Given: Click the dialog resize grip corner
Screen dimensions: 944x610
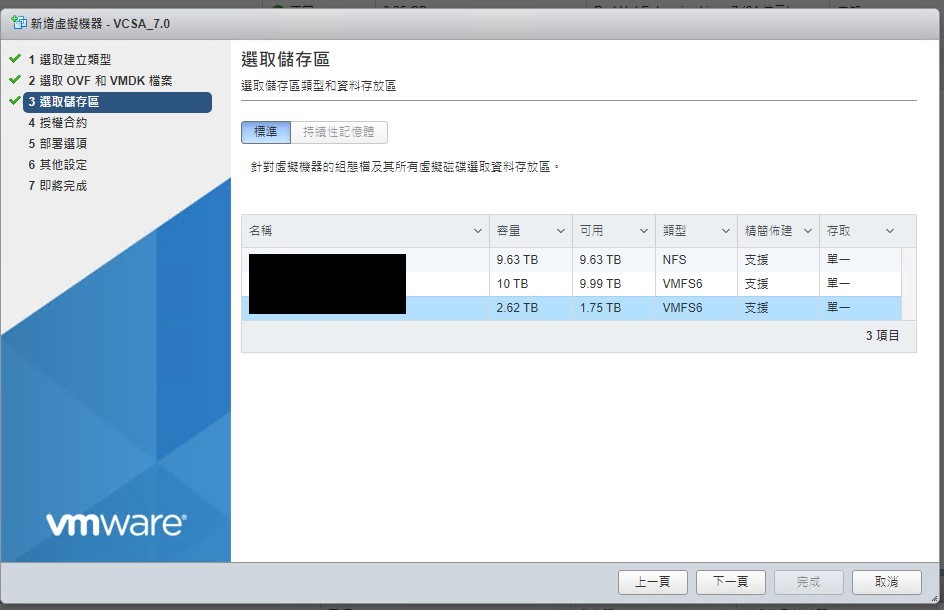Looking at the screenshot, I should click(x=934, y=598).
